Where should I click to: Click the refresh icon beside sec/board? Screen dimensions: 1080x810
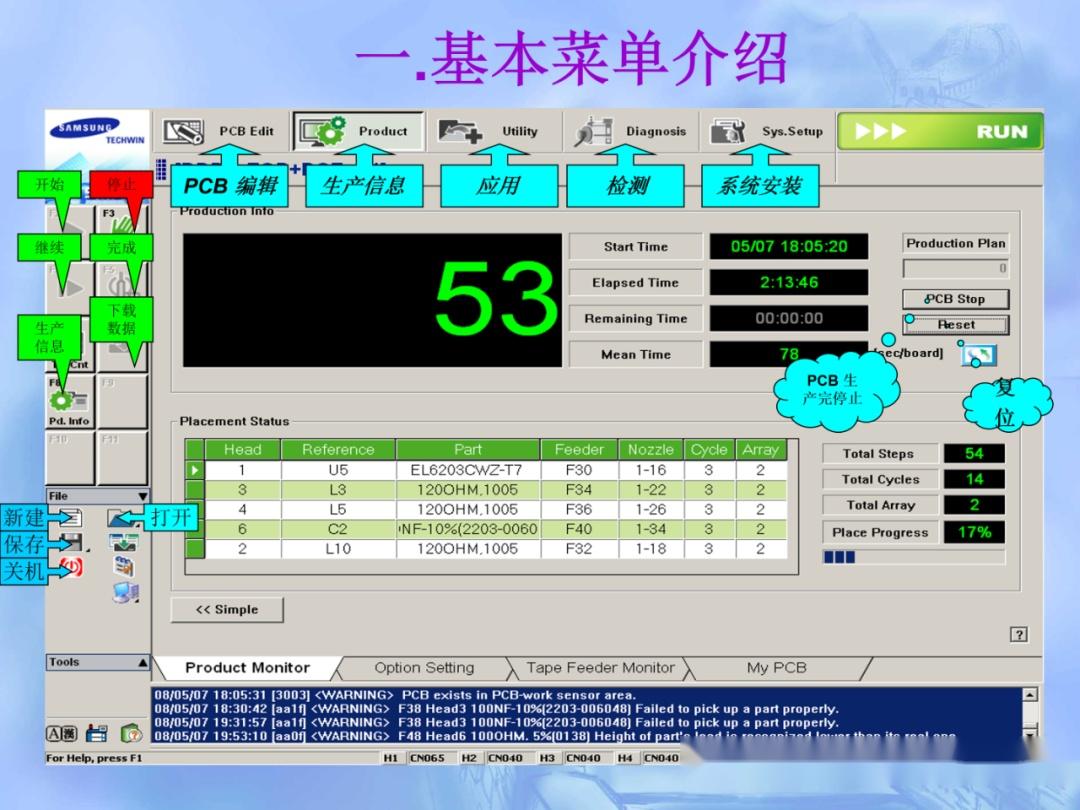click(979, 355)
